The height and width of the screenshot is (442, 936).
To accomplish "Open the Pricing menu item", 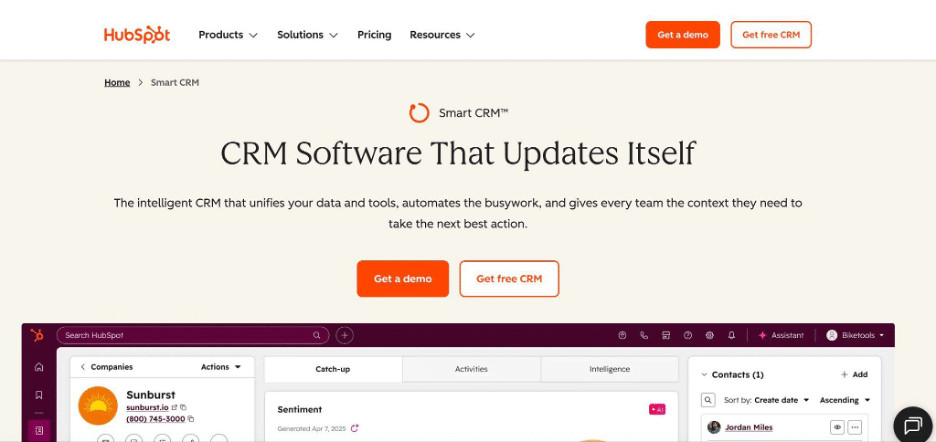I will point(374,35).
